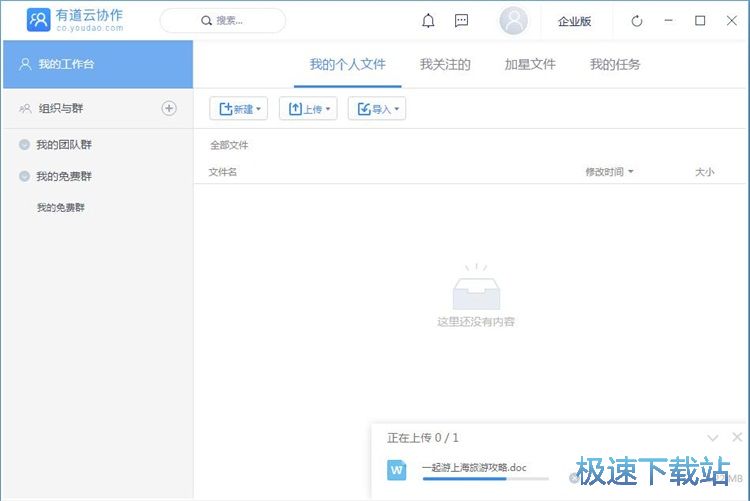The height and width of the screenshot is (501, 750).
Task: Cancel the uploading file with X icon
Action: pyautogui.click(x=575, y=478)
